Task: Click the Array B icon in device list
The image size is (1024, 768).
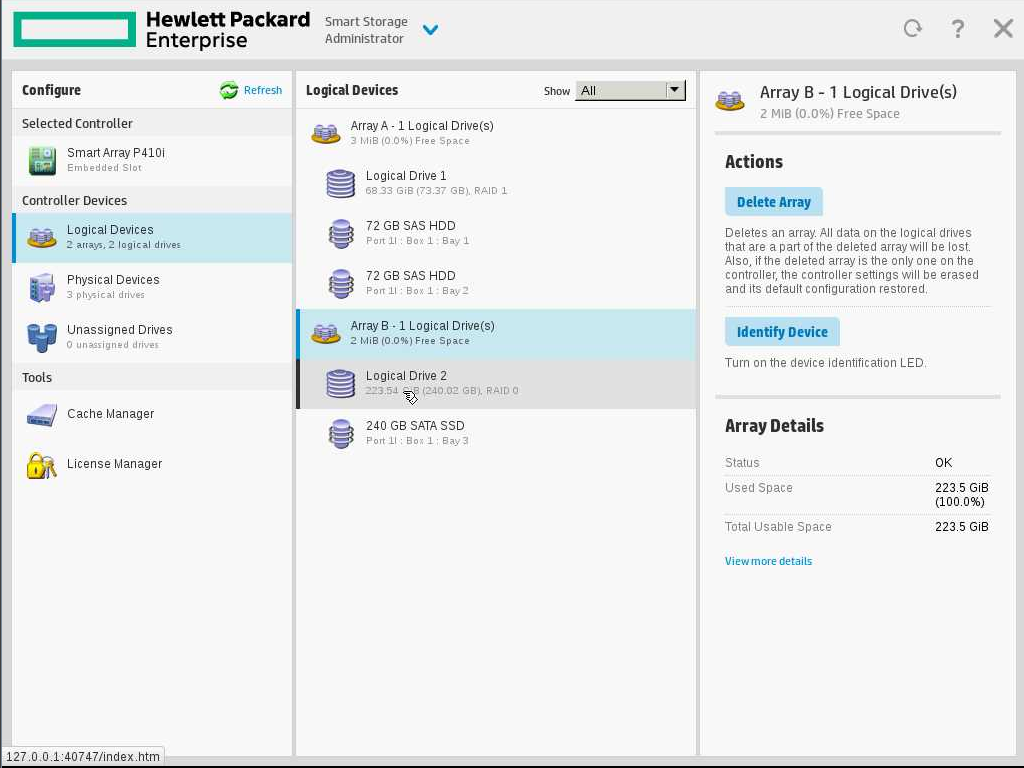Action: (325, 334)
